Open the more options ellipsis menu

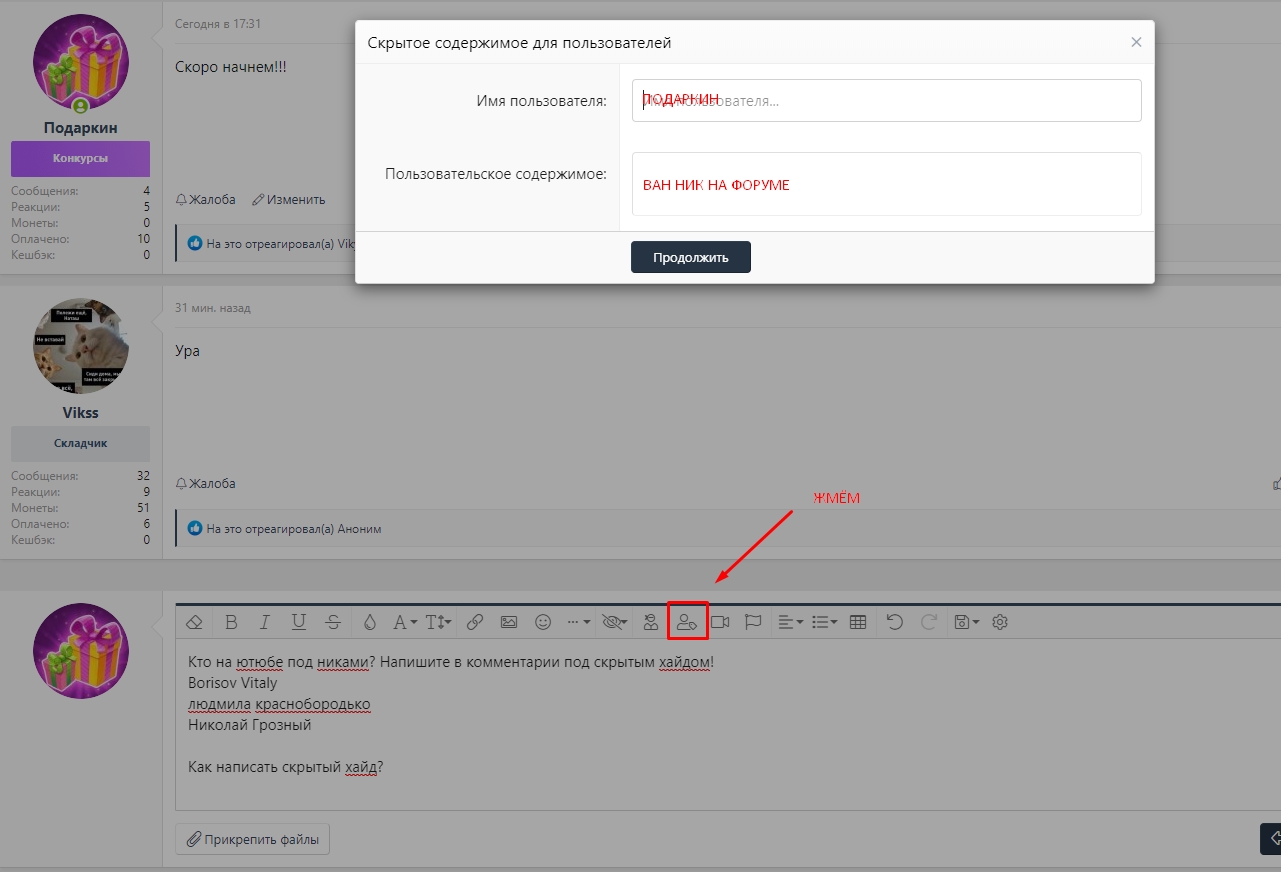[578, 622]
